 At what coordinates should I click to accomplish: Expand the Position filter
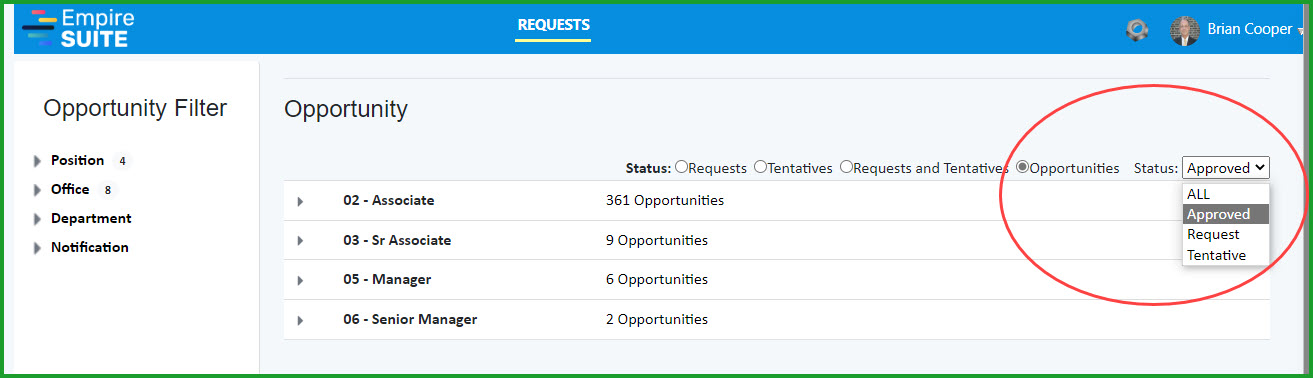coord(38,161)
